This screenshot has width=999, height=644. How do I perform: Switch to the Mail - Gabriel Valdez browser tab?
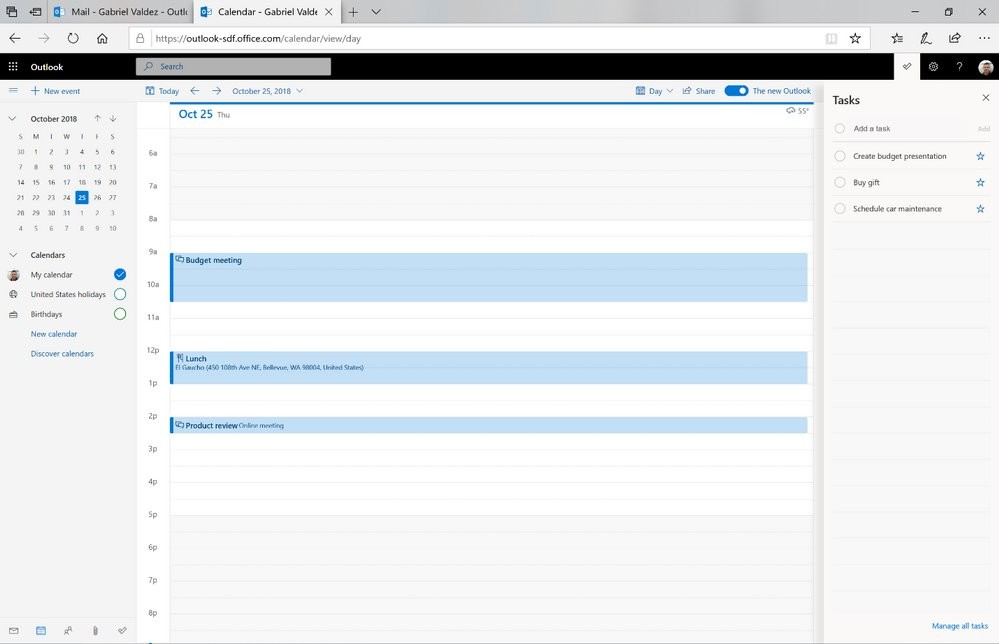(x=120, y=12)
